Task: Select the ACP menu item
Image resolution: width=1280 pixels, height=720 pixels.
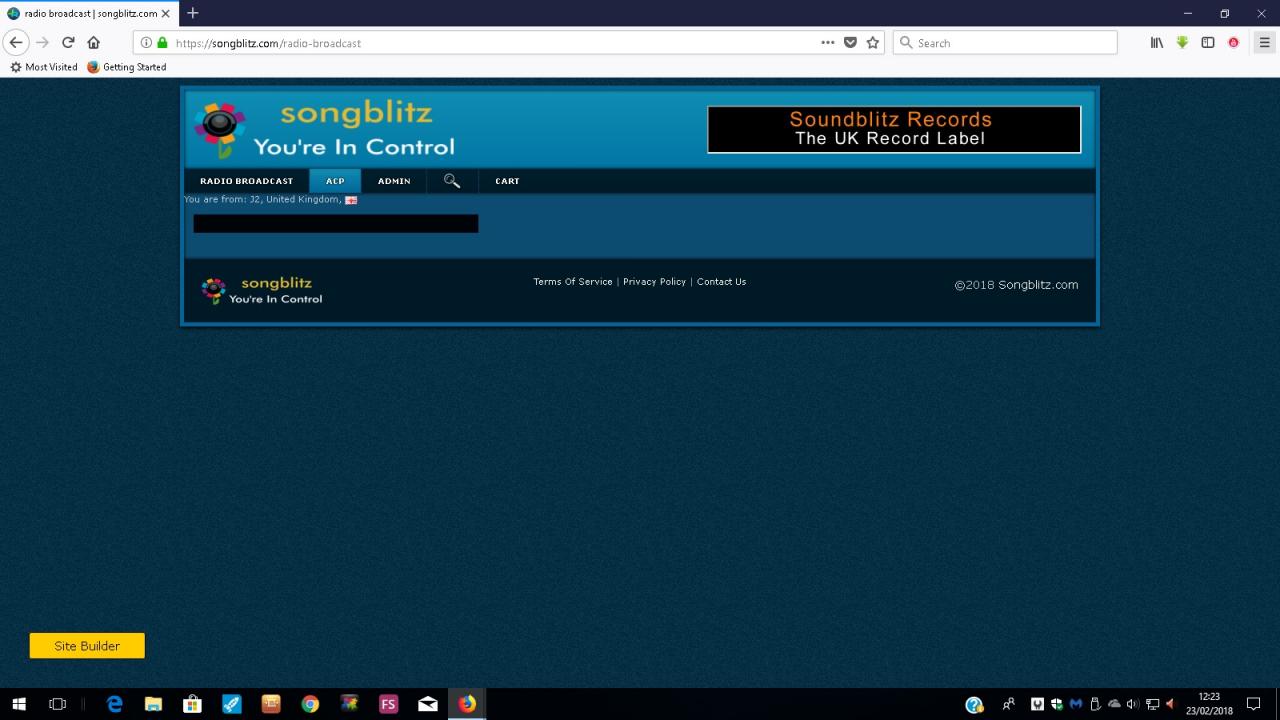Action: click(x=335, y=181)
